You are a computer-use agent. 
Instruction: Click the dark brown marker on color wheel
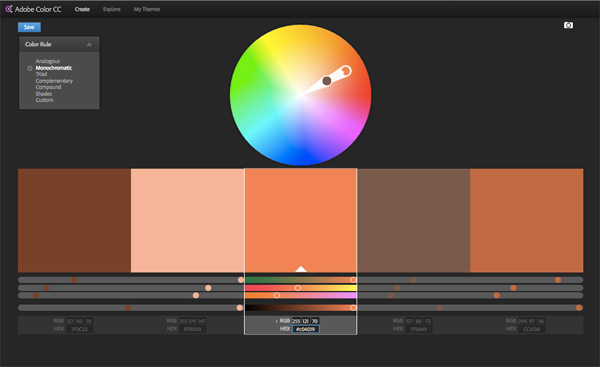[x=327, y=81]
